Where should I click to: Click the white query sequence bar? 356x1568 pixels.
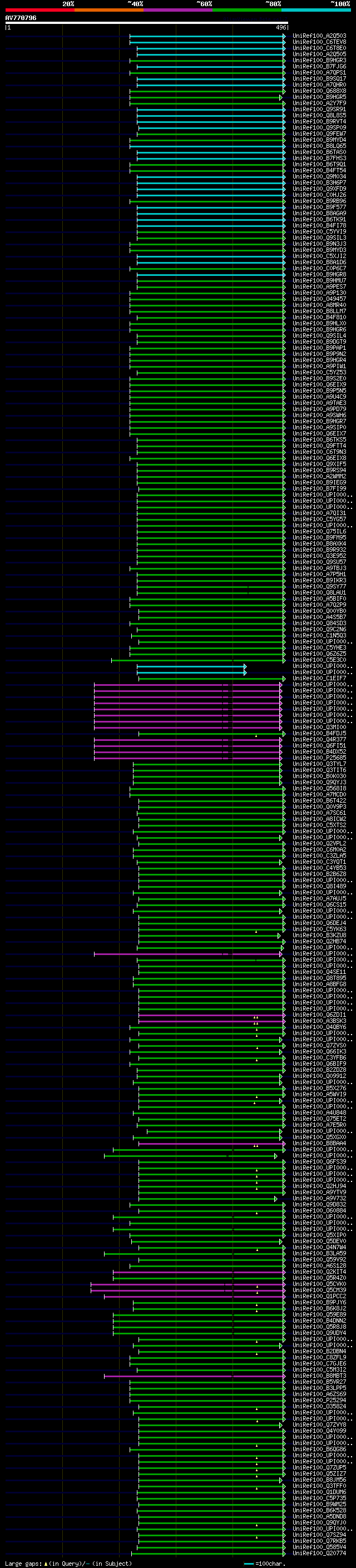147,23
